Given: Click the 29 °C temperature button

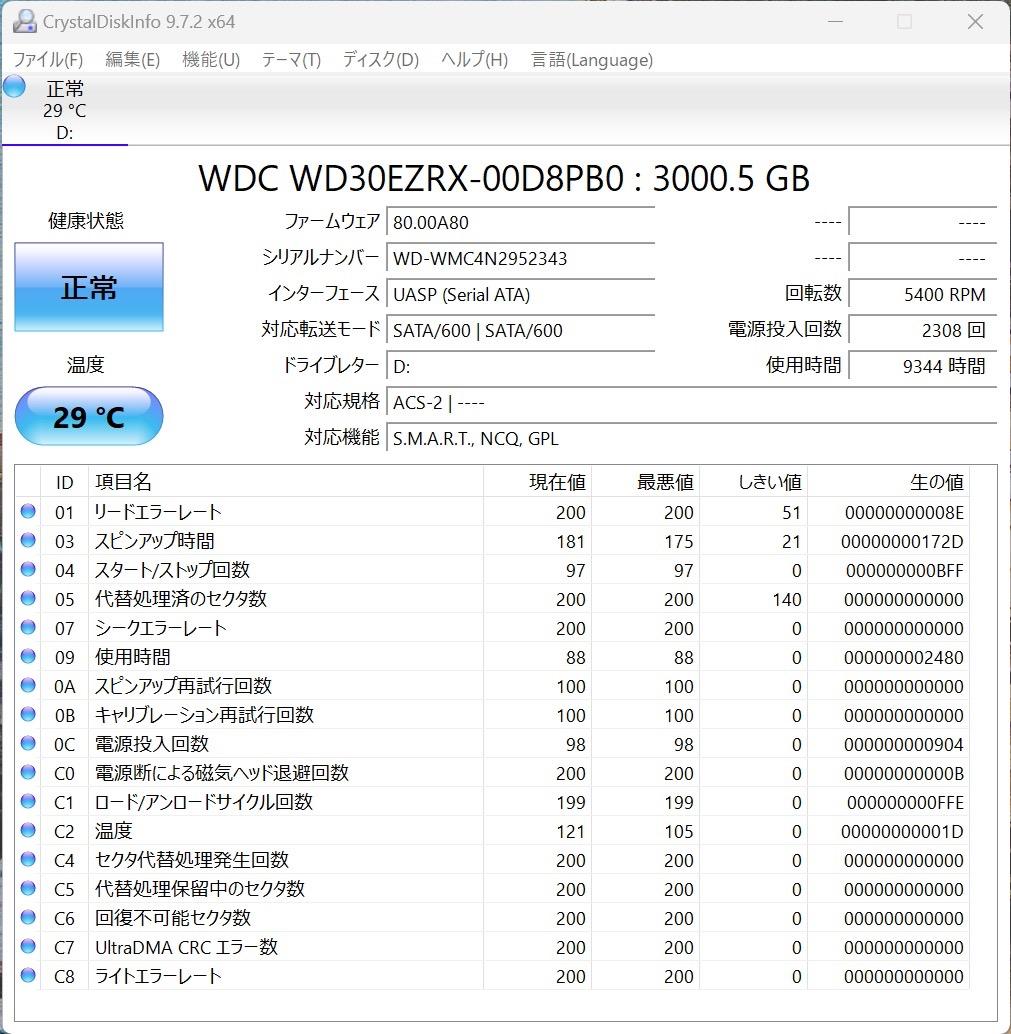Looking at the screenshot, I should (x=88, y=416).
